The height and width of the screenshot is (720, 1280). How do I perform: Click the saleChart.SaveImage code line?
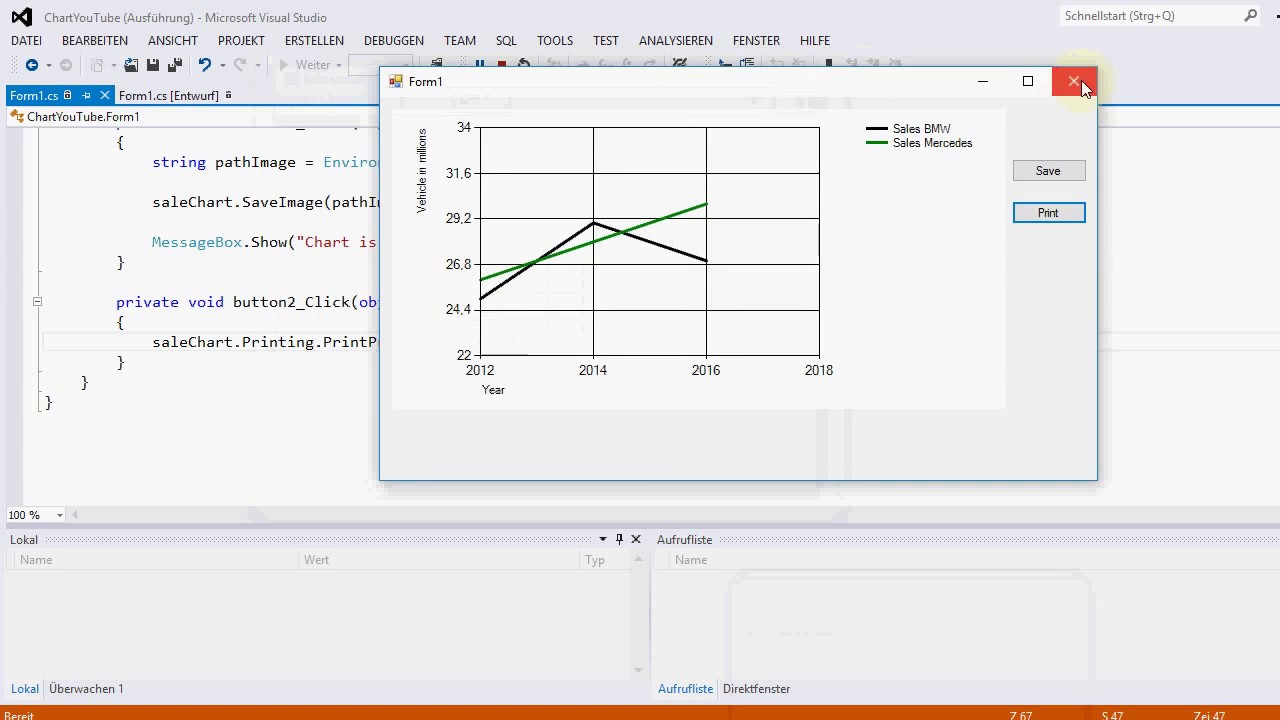tap(266, 202)
